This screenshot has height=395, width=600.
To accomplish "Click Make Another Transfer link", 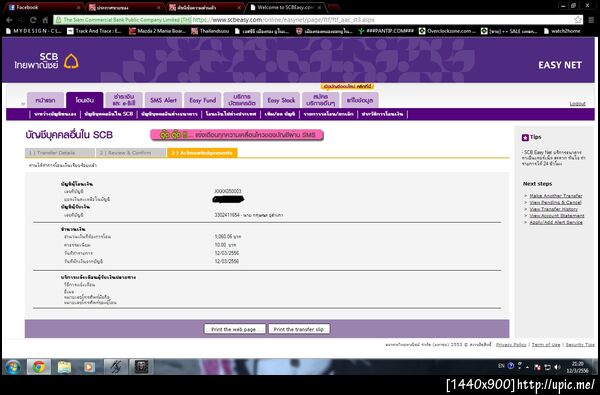I will tap(556, 196).
